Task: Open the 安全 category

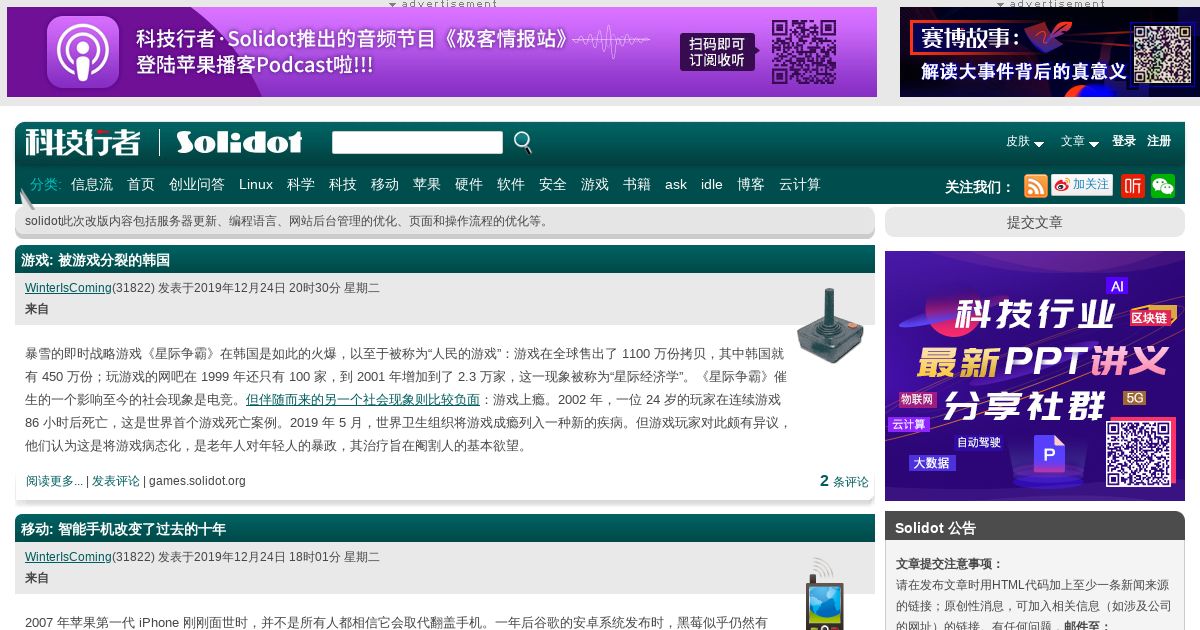Action: click(553, 184)
